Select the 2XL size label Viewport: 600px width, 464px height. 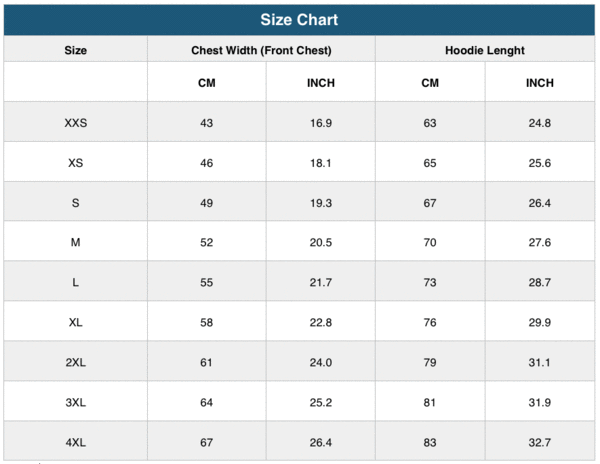(x=75, y=362)
